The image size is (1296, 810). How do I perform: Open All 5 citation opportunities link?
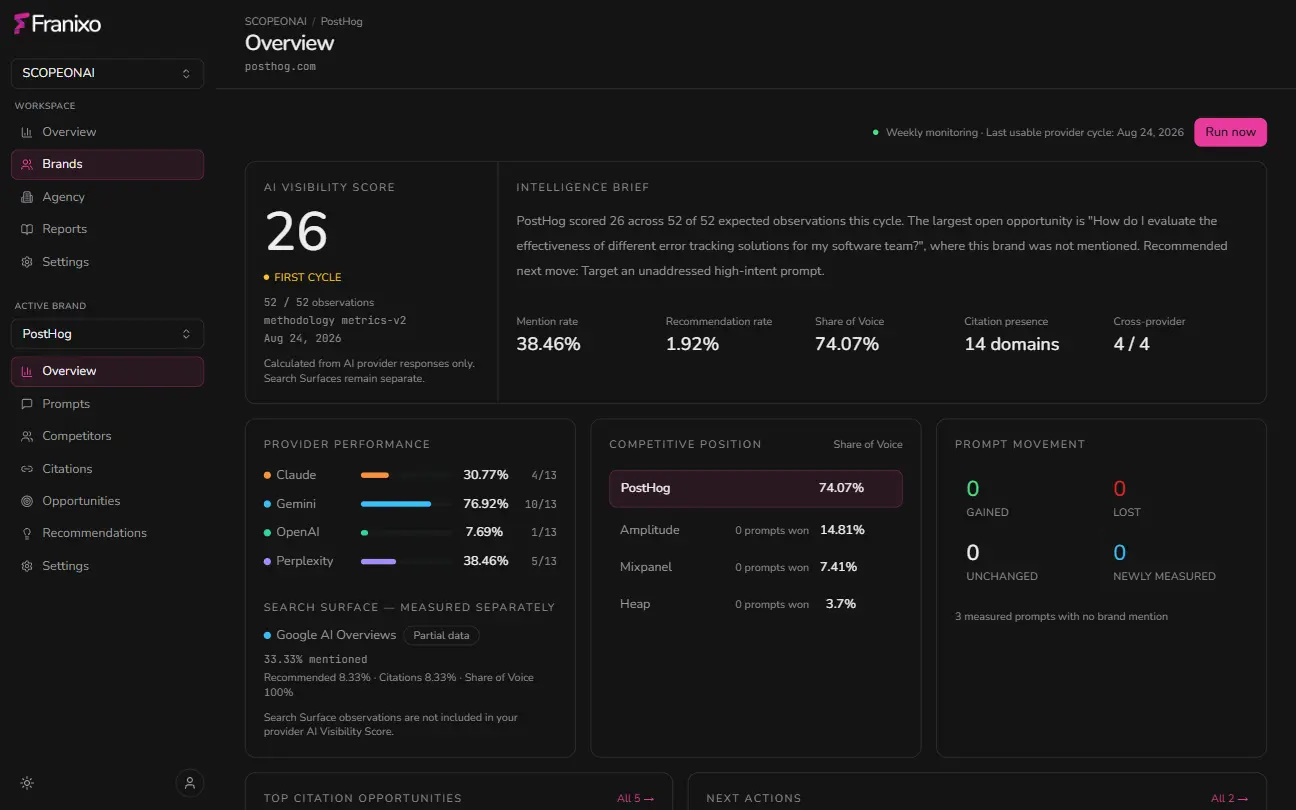pyautogui.click(x=635, y=799)
